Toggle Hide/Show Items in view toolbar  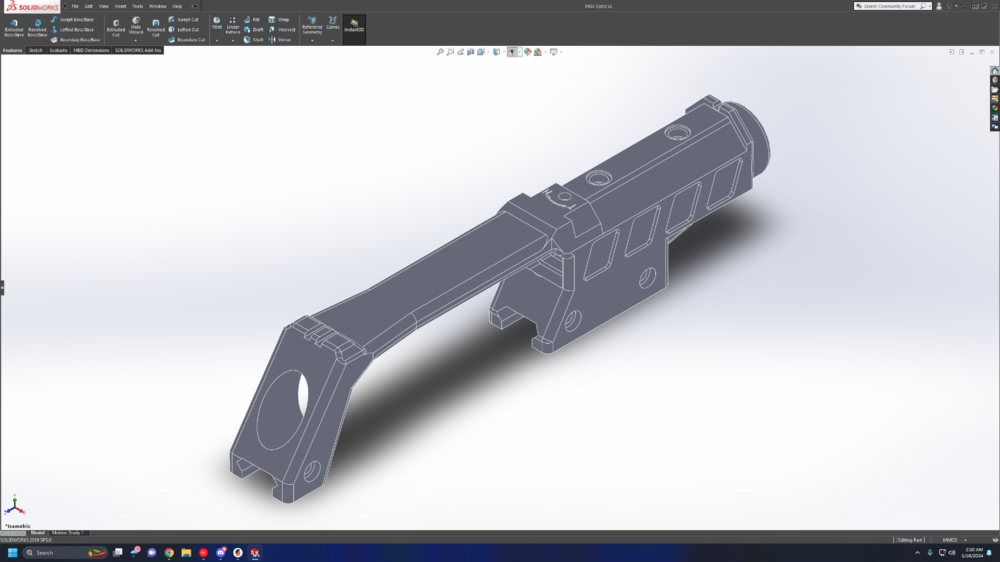[x=513, y=52]
